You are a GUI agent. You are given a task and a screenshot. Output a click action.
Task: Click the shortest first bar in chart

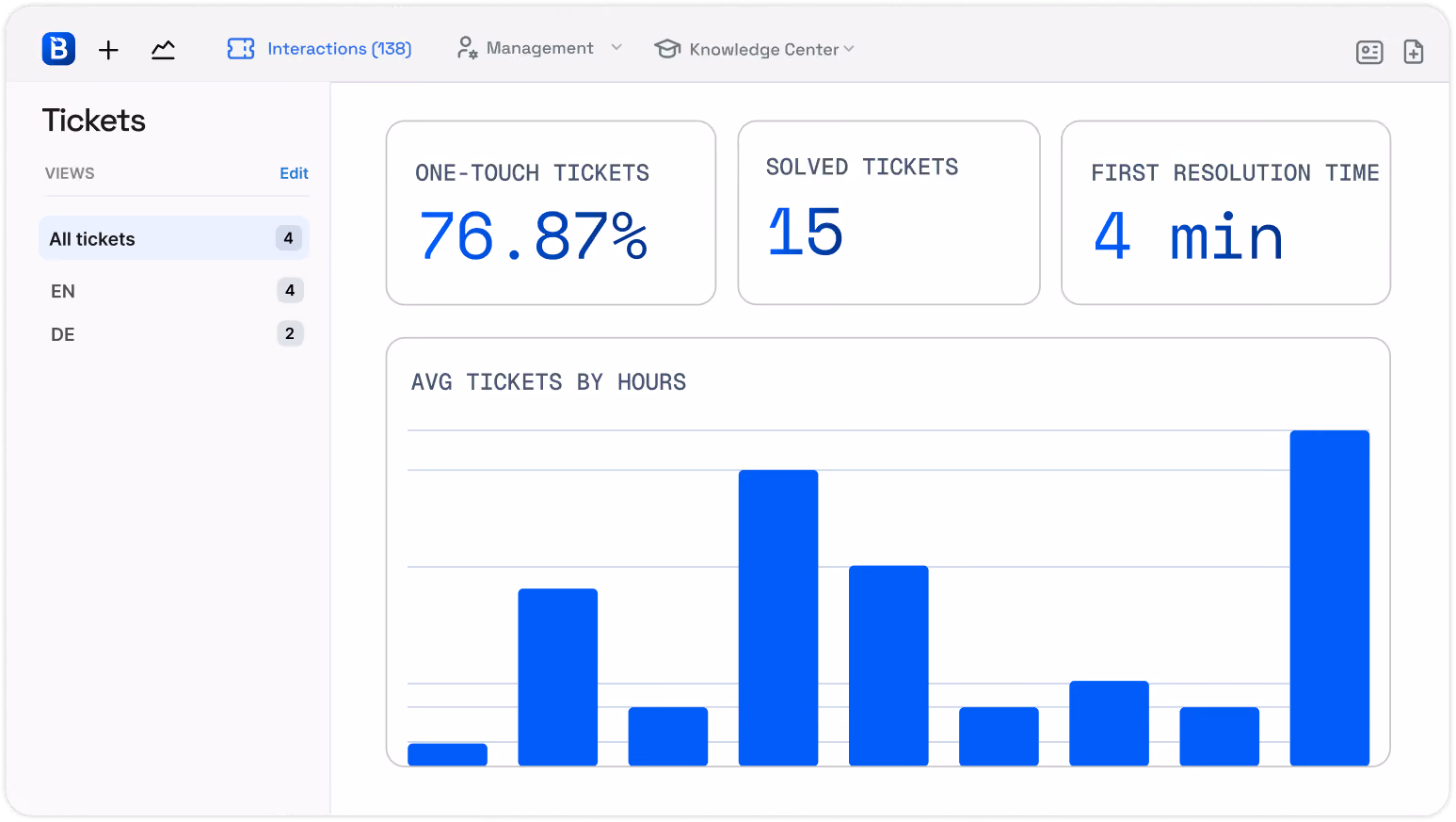coord(447,754)
